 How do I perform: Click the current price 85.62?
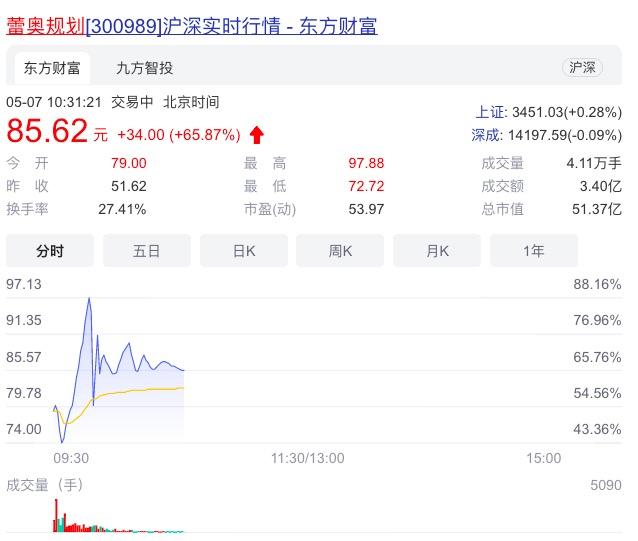(x=47, y=131)
